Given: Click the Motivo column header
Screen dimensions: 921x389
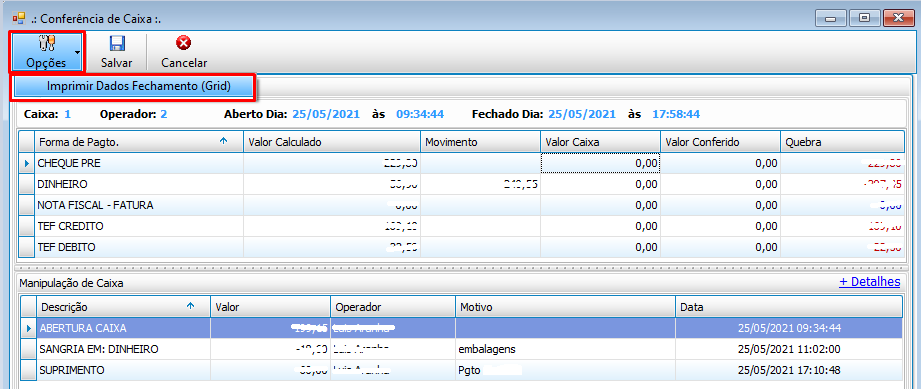Looking at the screenshot, I should pos(566,307).
